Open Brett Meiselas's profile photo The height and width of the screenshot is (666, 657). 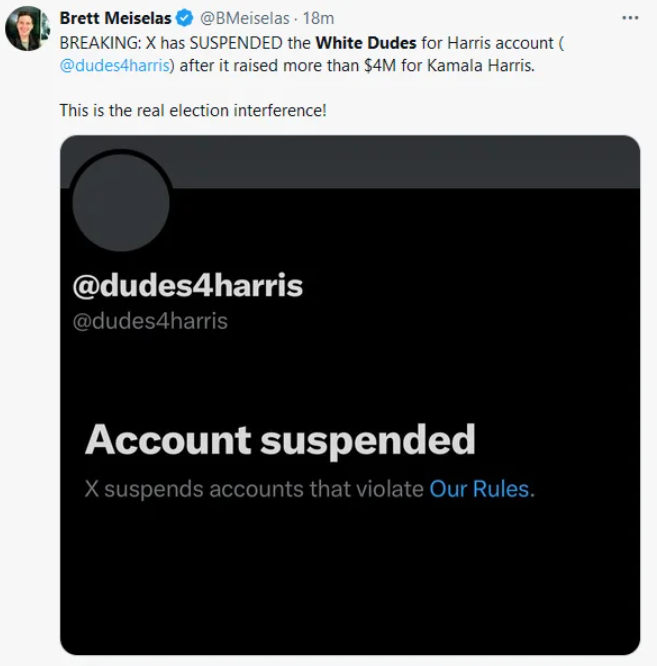click(x=27, y=28)
